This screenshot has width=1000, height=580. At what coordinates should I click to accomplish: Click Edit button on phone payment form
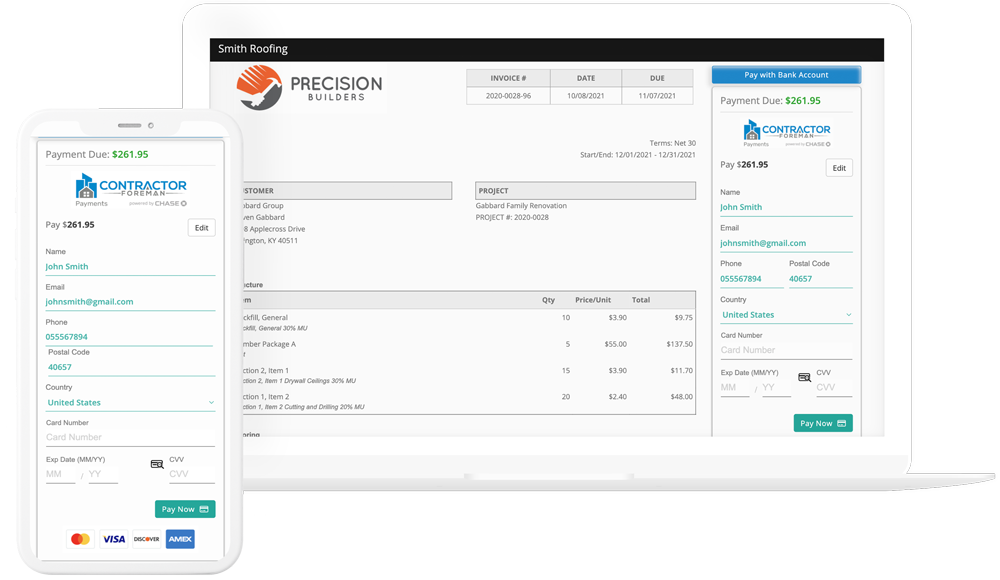click(201, 228)
